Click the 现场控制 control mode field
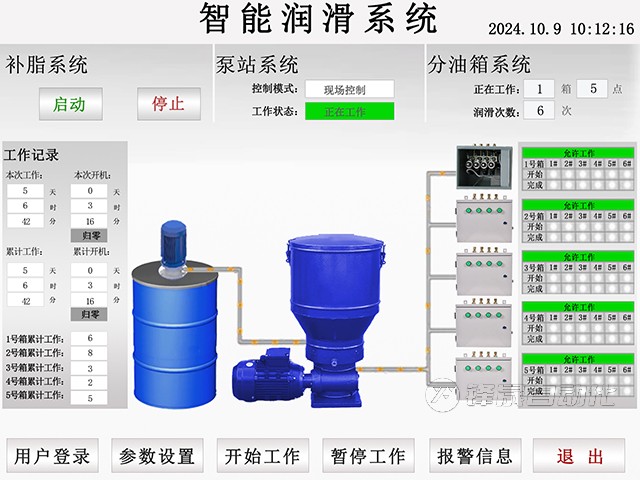This screenshot has height=480, width=640. [349, 90]
